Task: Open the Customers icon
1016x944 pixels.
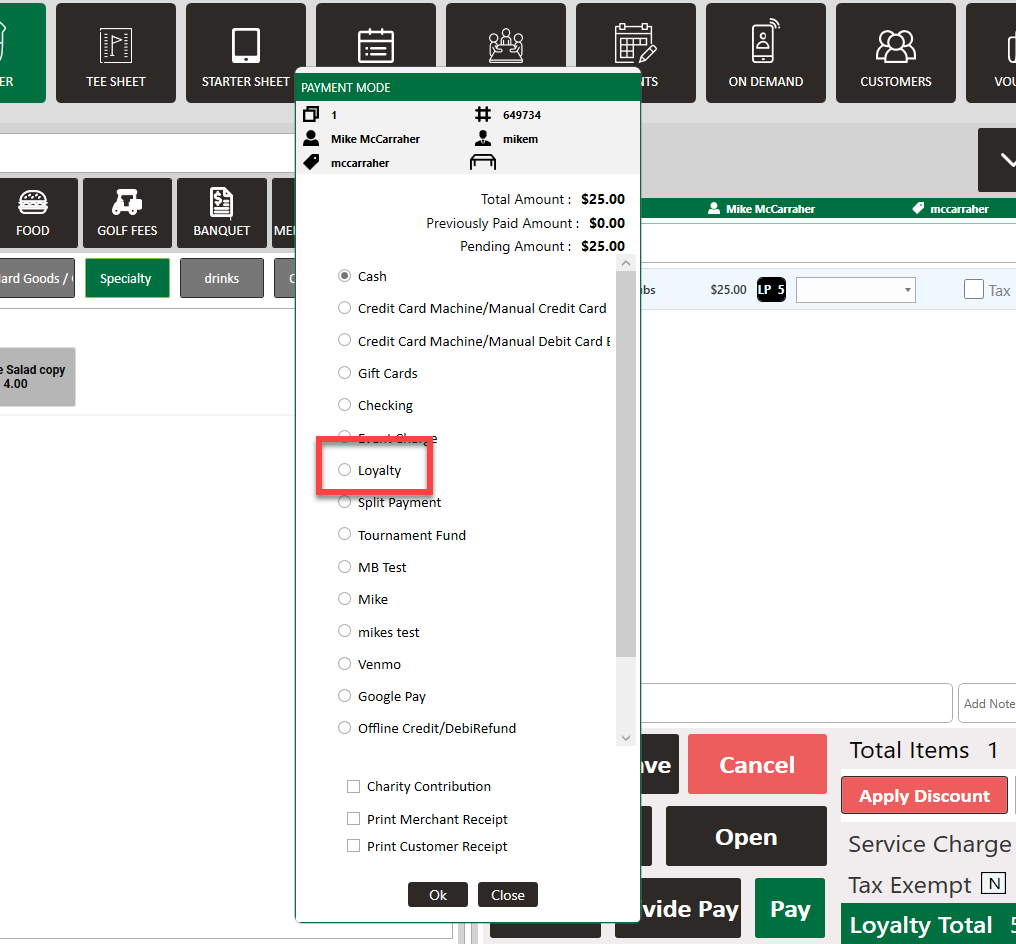Action: point(895,45)
